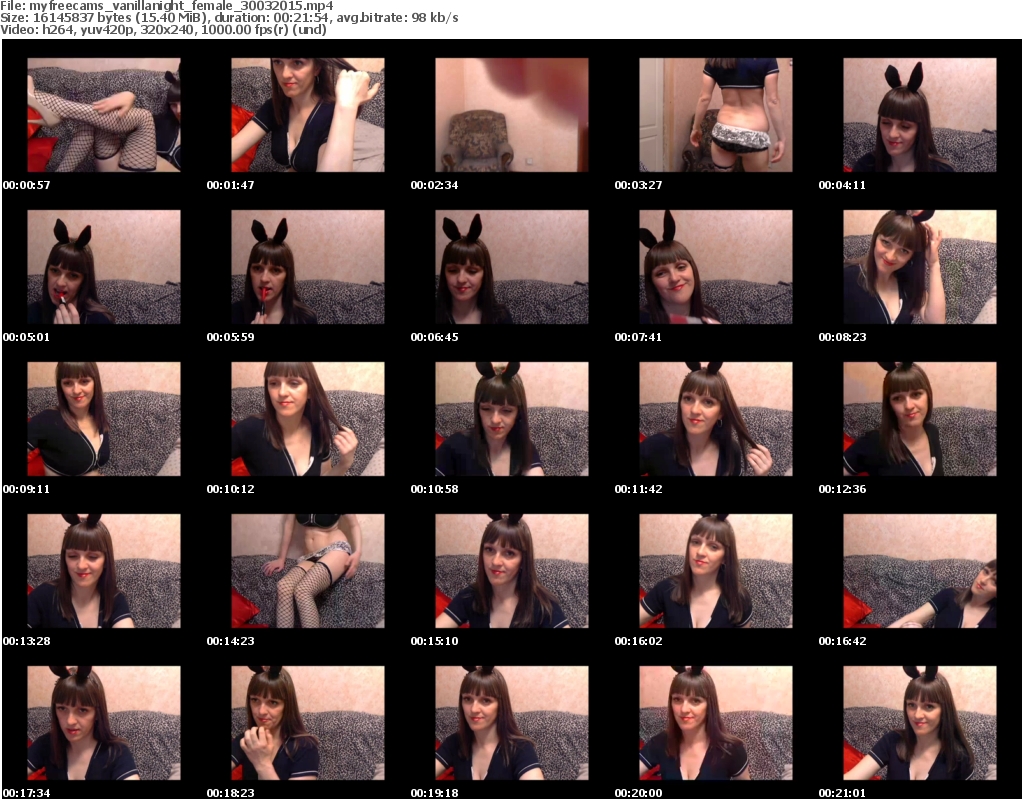Screen dimensions: 1024x799
Task: Click the 00:19:18 timestamp label
Action: pyautogui.click(x=434, y=792)
